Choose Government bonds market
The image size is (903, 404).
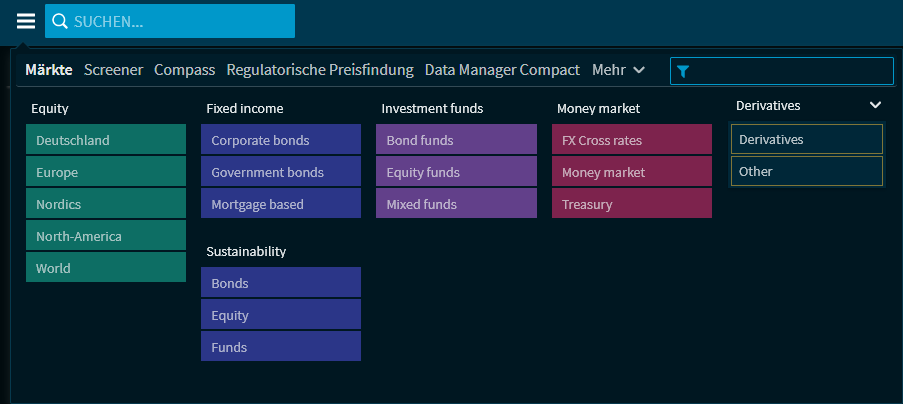(x=281, y=172)
